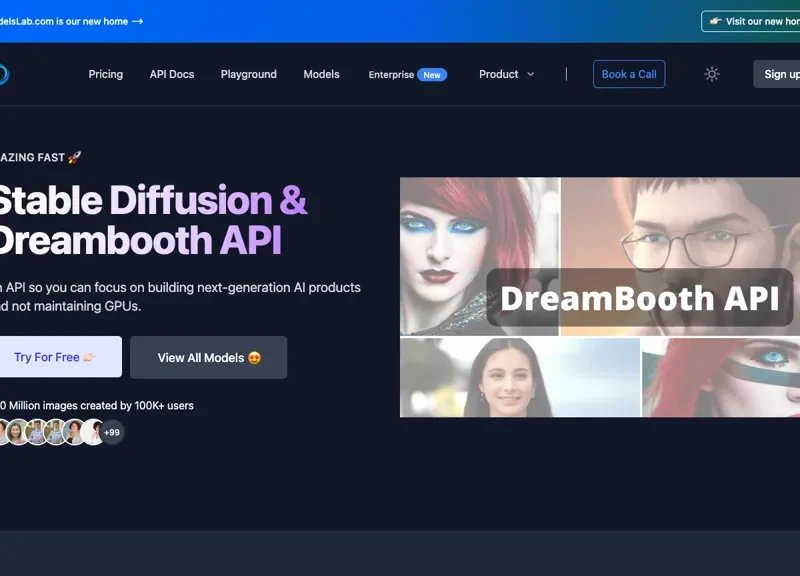Click the heart-eyes emoji on View All Models

tap(254, 358)
